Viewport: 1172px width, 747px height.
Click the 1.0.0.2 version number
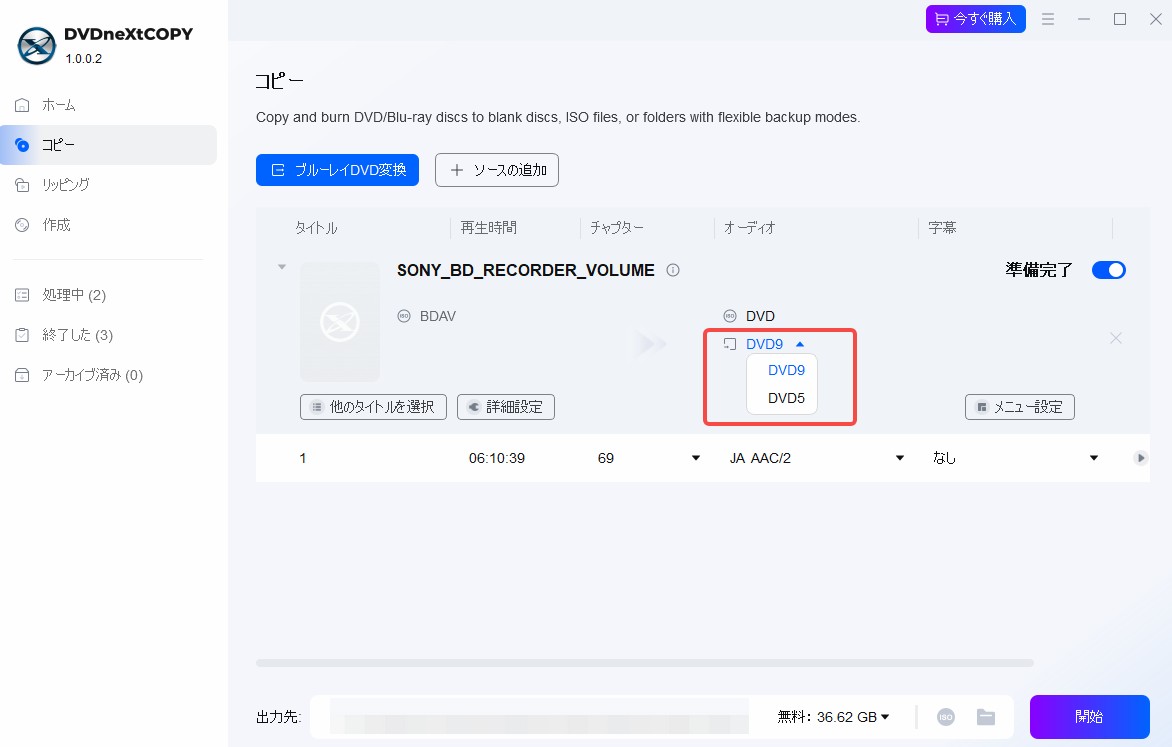coord(84,58)
